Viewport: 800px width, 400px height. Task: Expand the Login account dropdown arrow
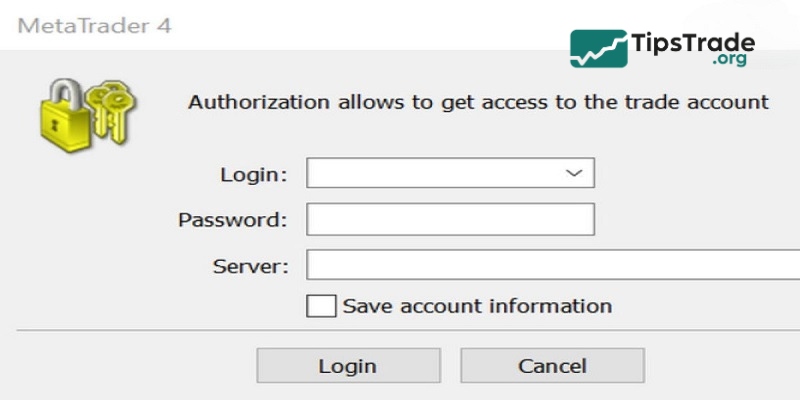pos(574,173)
